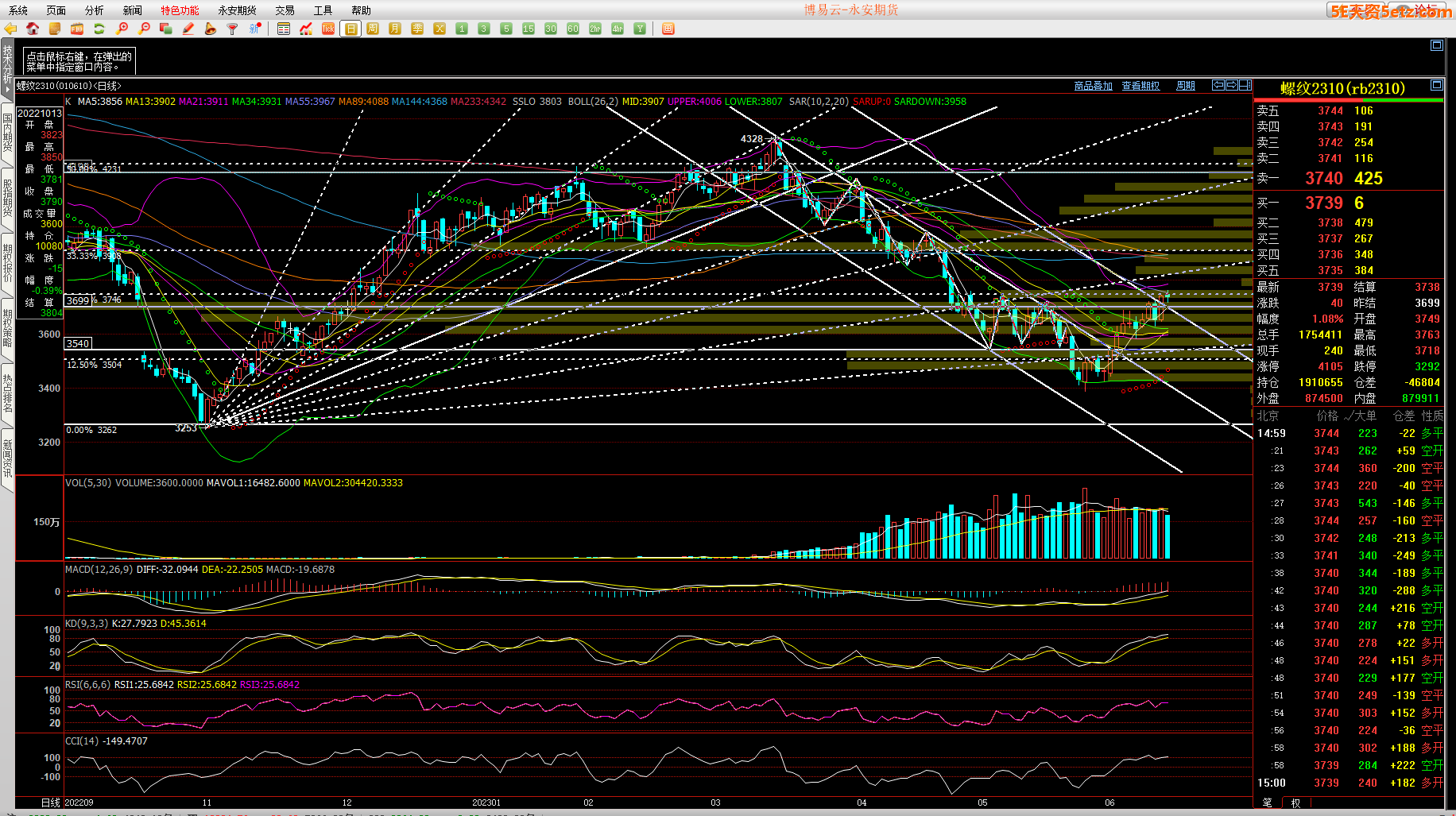Open the 永安期货 menu
The image size is (1456, 816).
tap(238, 10)
